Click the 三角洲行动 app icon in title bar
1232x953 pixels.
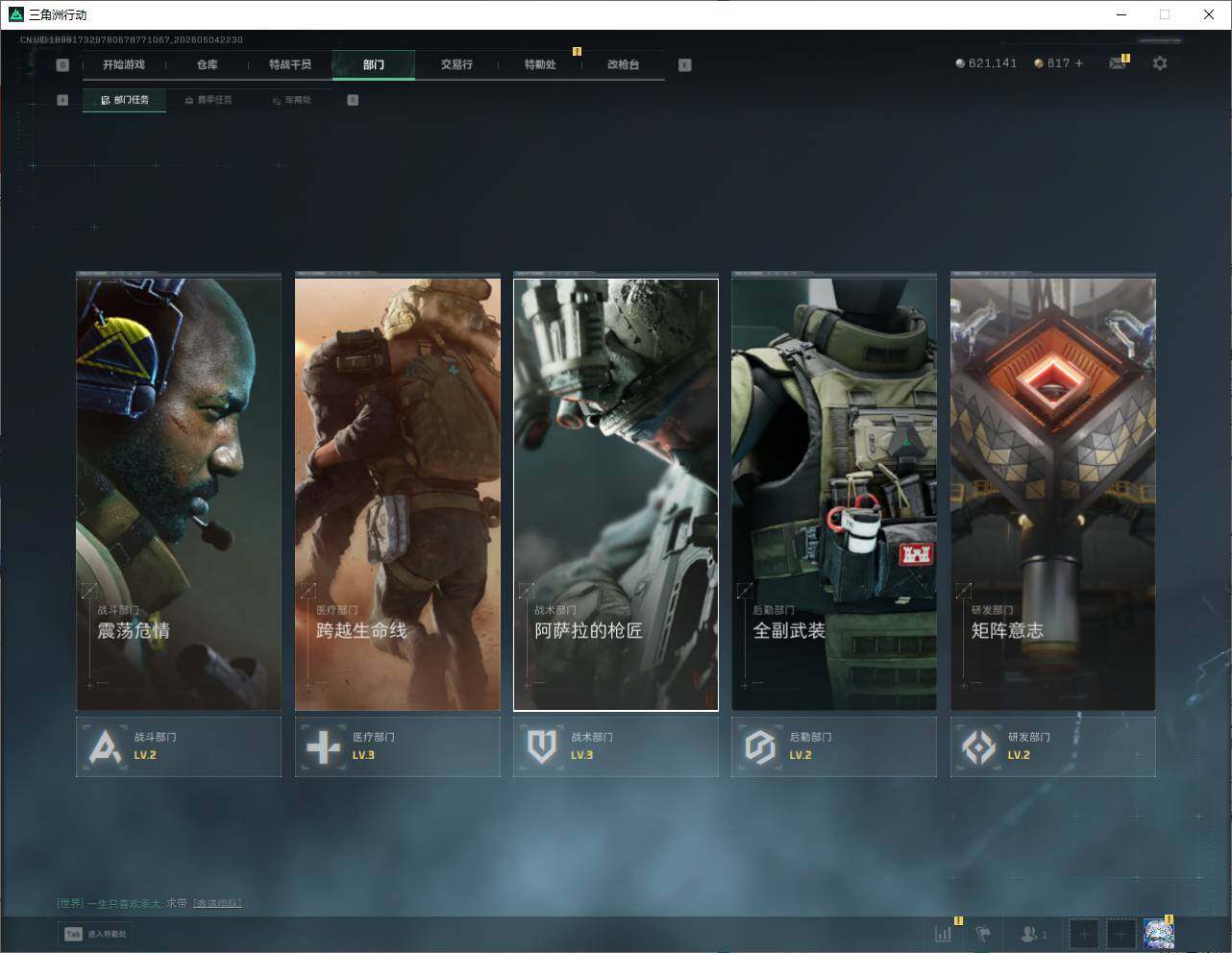click(x=15, y=14)
